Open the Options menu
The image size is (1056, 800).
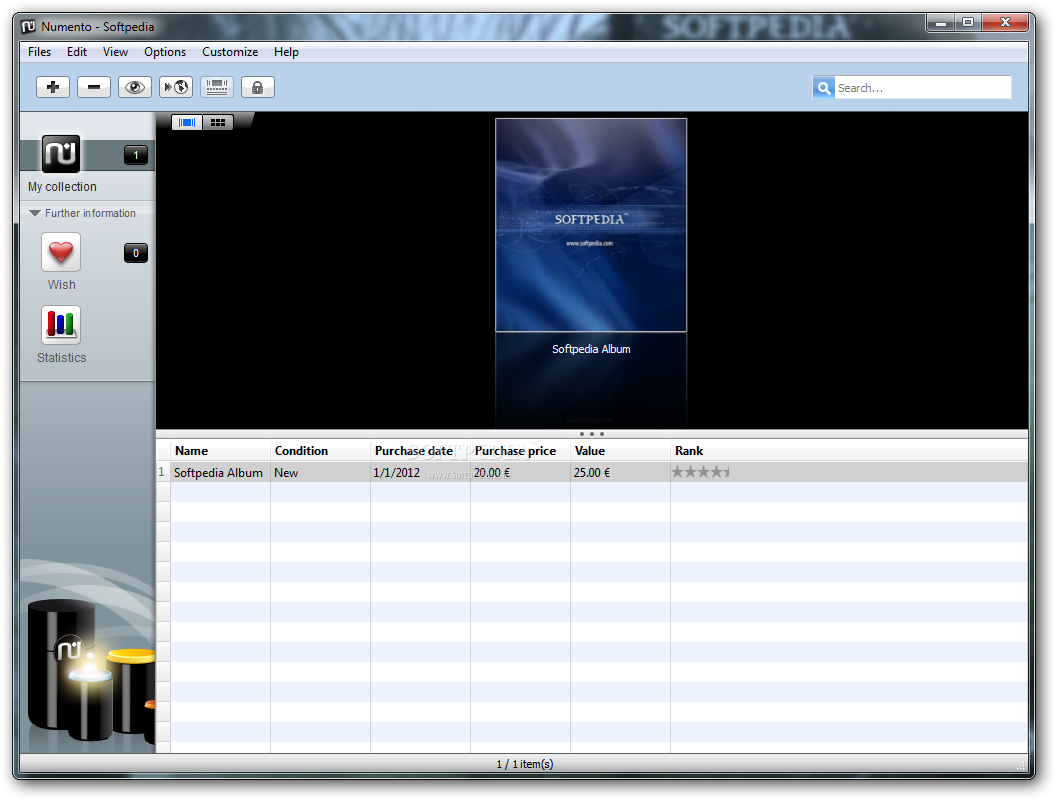point(164,52)
